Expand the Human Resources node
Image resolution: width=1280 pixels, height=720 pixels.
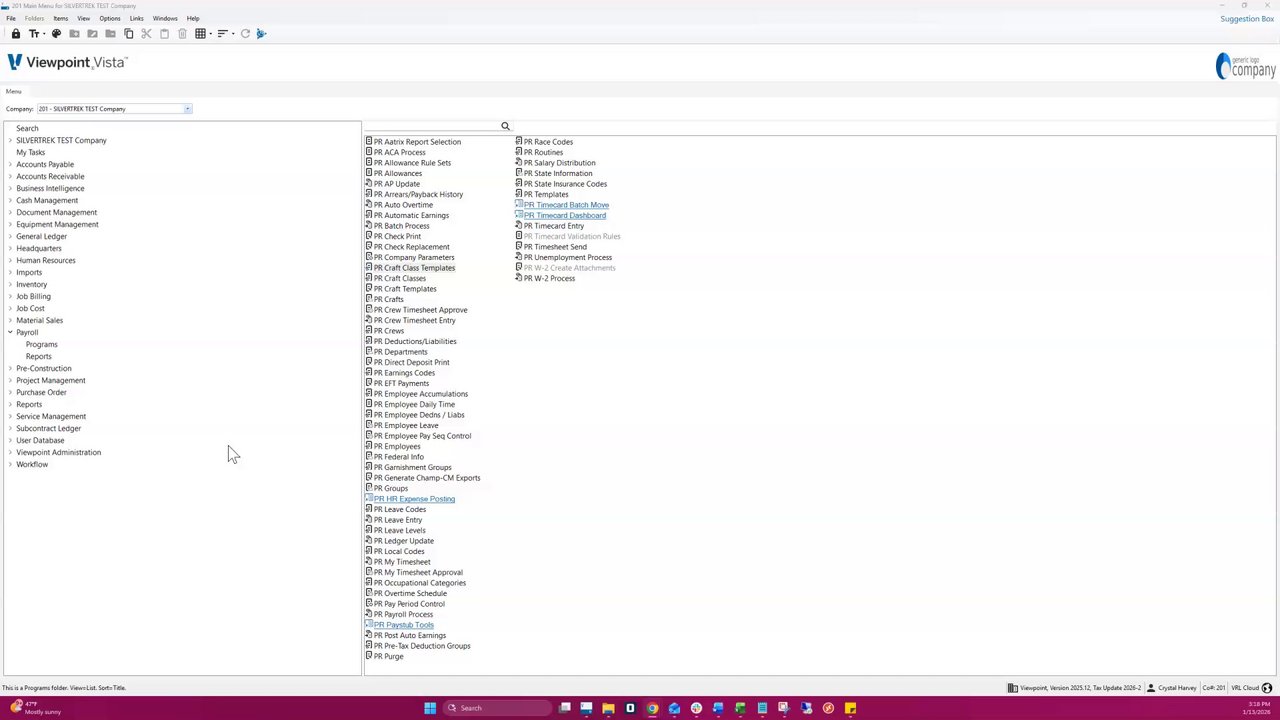coord(10,260)
